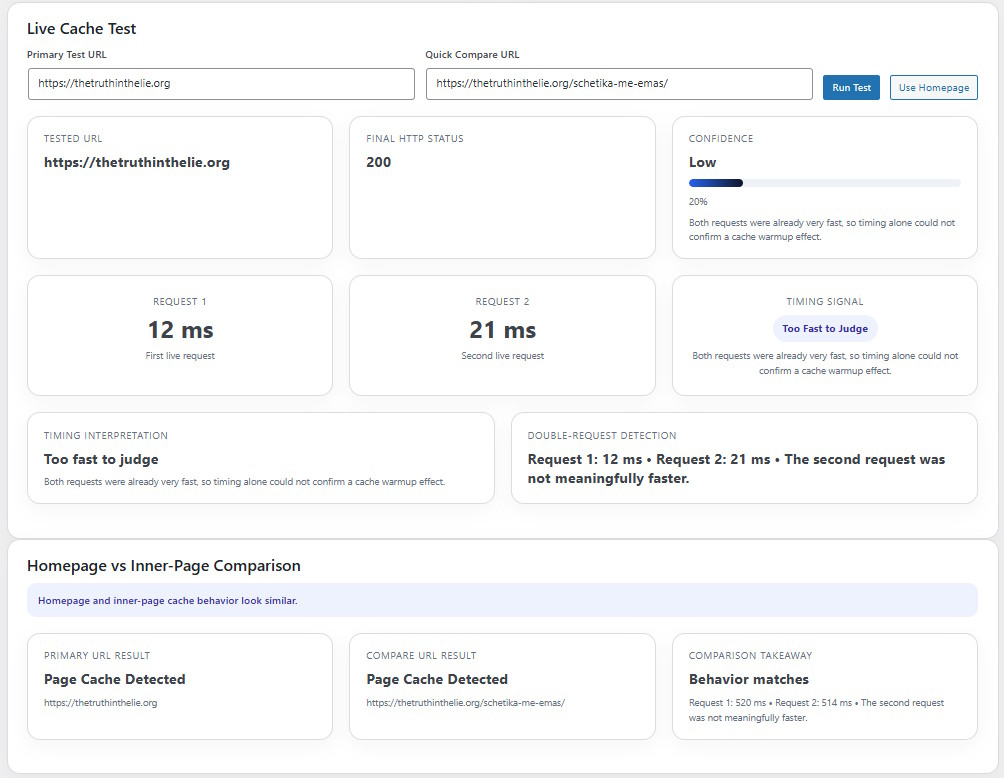This screenshot has width=1004, height=778.
Task: Click the Primary Test URL label
Action: [x=67, y=55]
